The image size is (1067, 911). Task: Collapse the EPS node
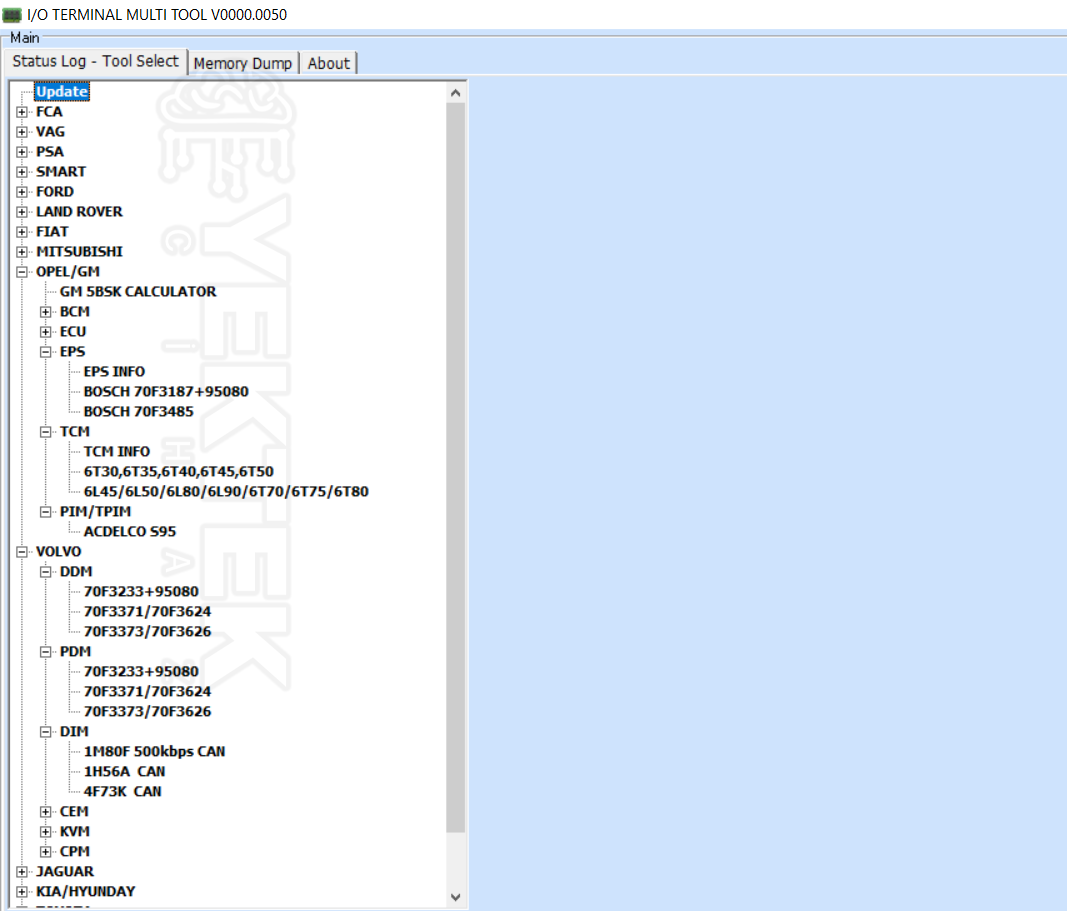click(46, 352)
